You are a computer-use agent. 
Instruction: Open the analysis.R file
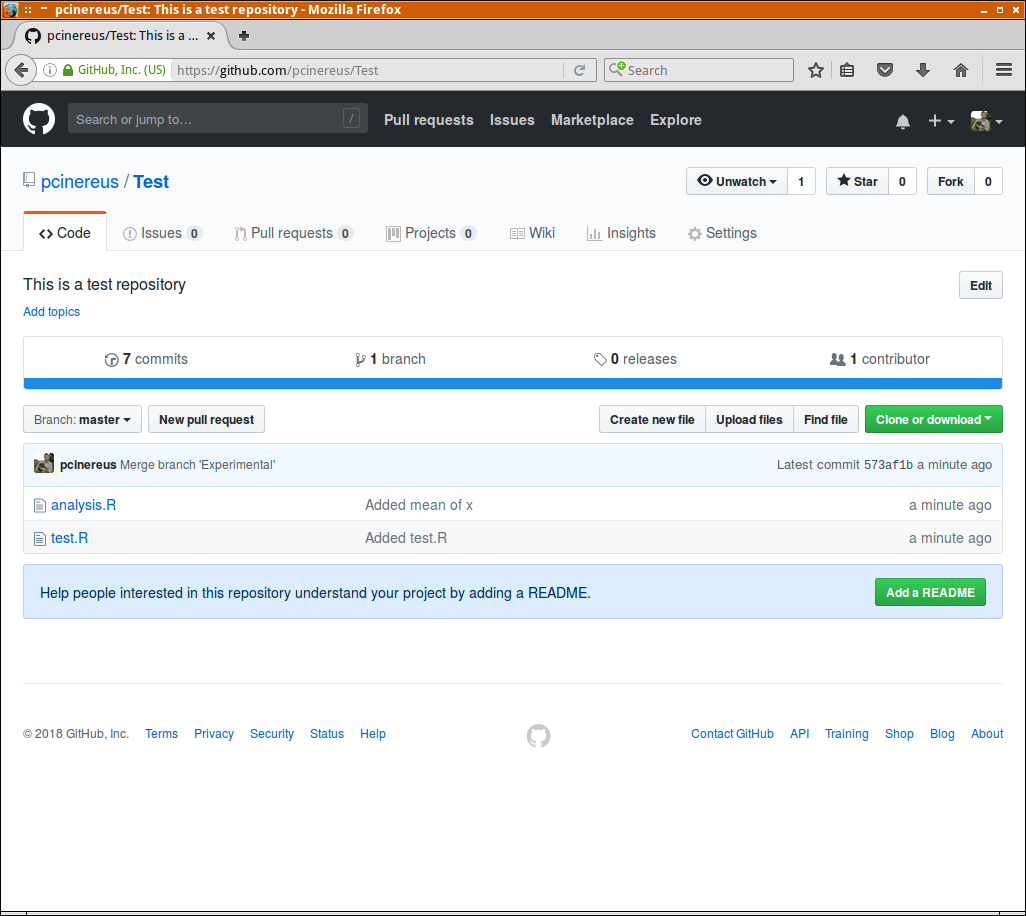point(84,505)
